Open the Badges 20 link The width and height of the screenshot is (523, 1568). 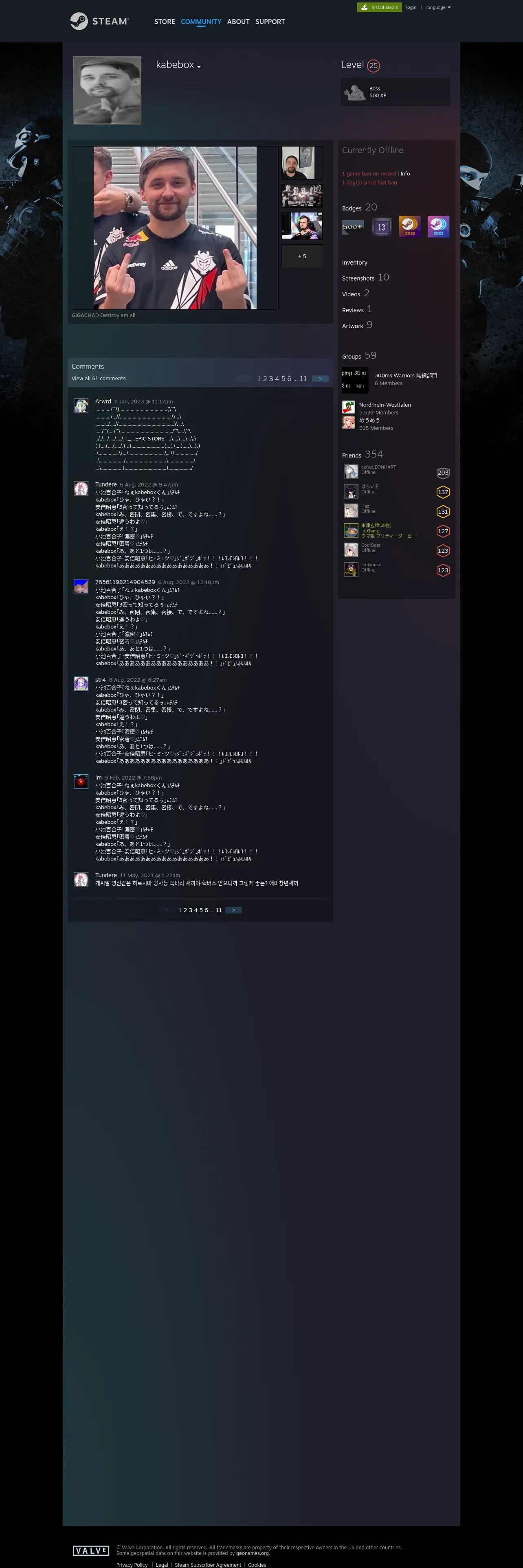point(359,208)
